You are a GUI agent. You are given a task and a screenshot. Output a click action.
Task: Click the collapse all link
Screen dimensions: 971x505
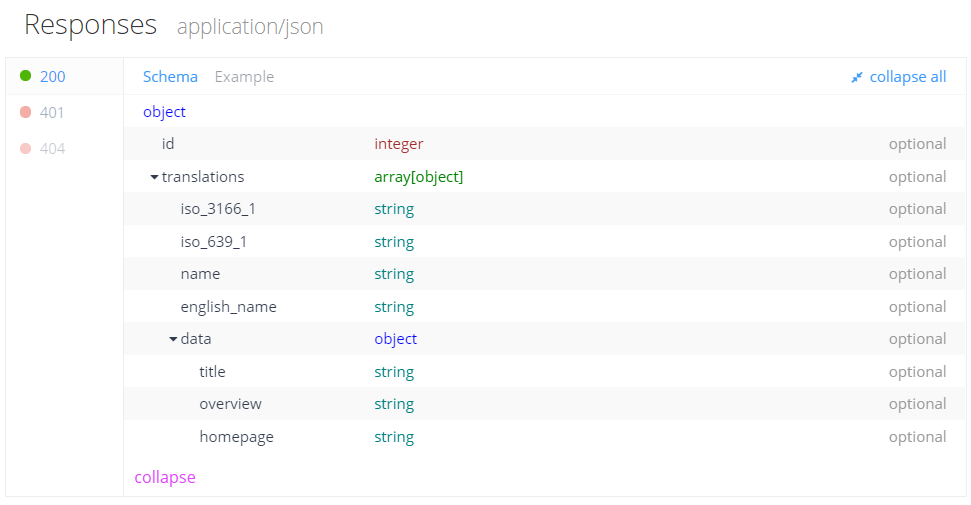pyautogui.click(x=908, y=77)
